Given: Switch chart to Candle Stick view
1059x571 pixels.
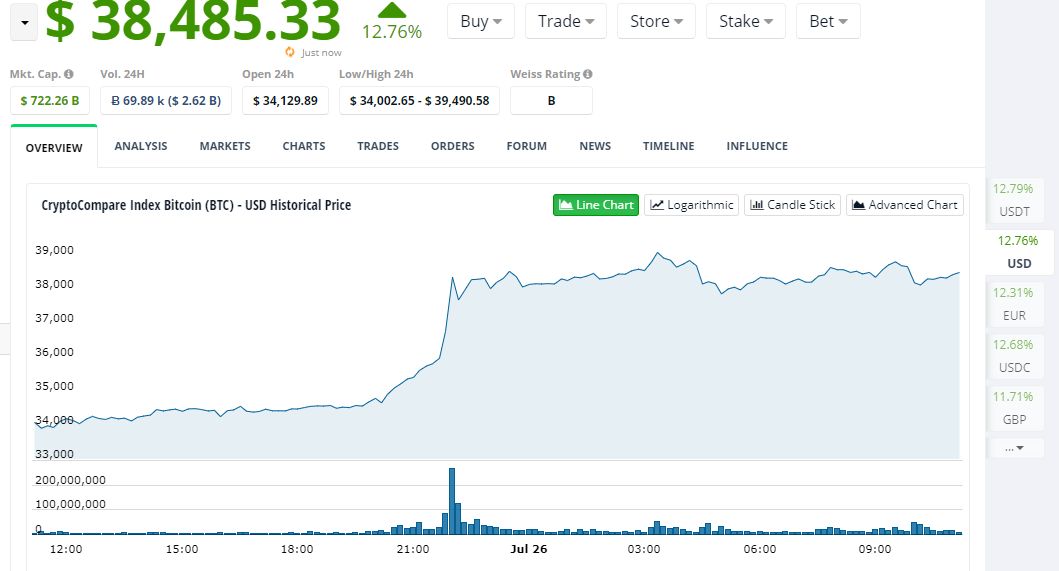Looking at the screenshot, I should coord(792,205).
